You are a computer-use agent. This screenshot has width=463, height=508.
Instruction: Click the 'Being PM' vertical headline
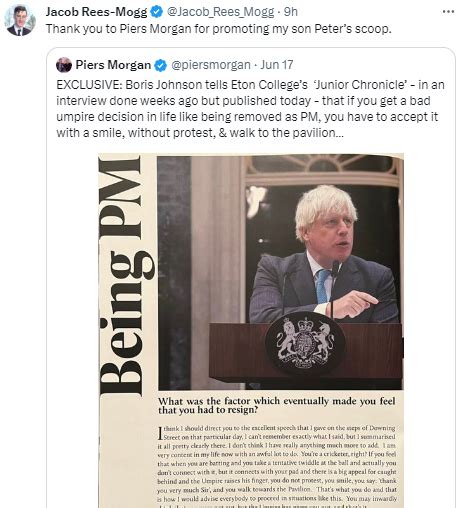coord(126,275)
